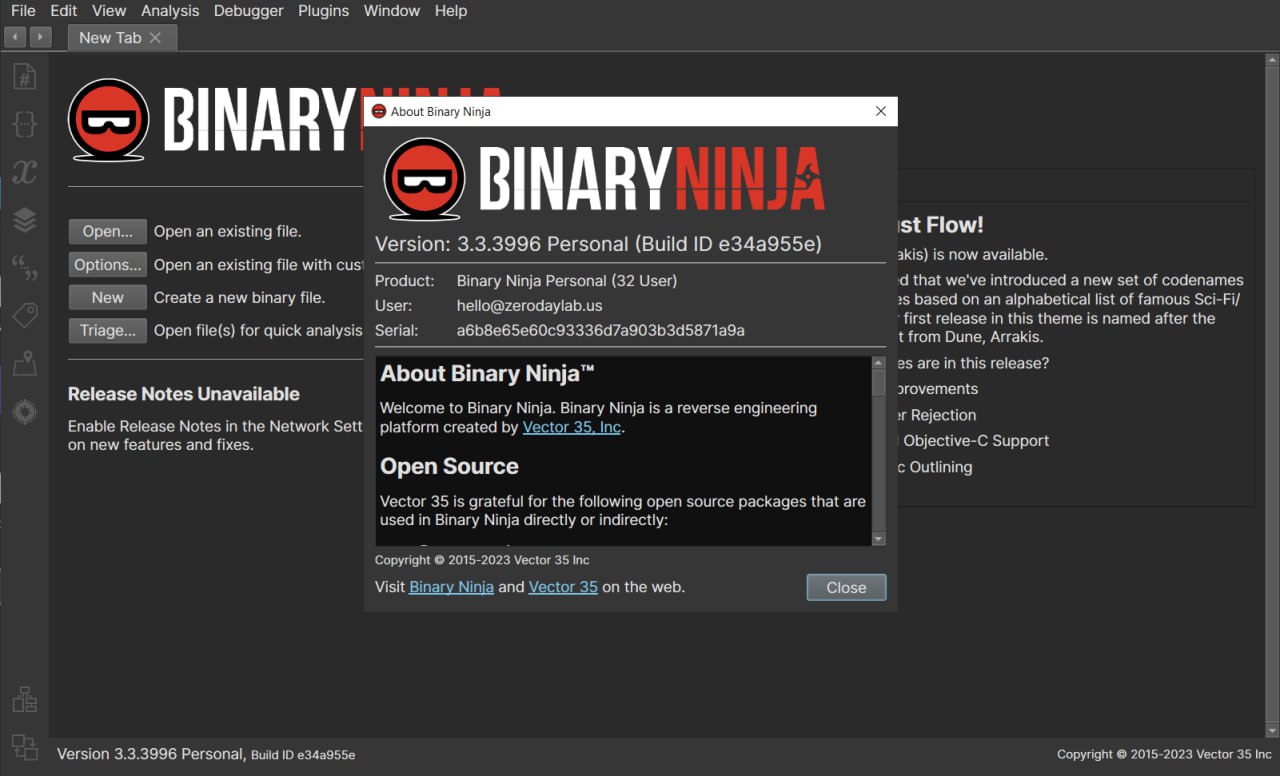Click the hierarchy icon near sidebar bottom
The width and height of the screenshot is (1280, 776).
[25, 700]
